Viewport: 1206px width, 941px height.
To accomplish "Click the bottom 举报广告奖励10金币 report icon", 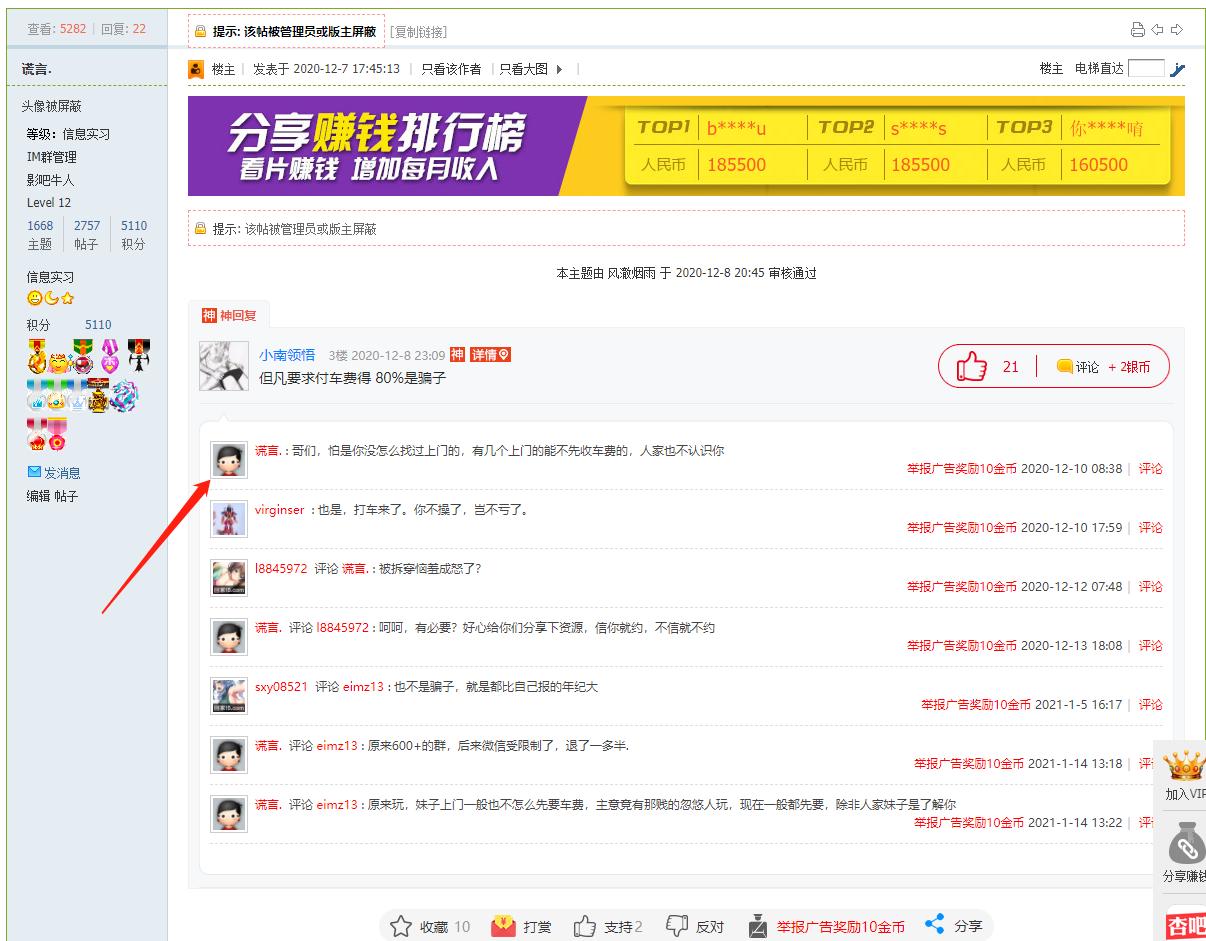I will 758,927.
